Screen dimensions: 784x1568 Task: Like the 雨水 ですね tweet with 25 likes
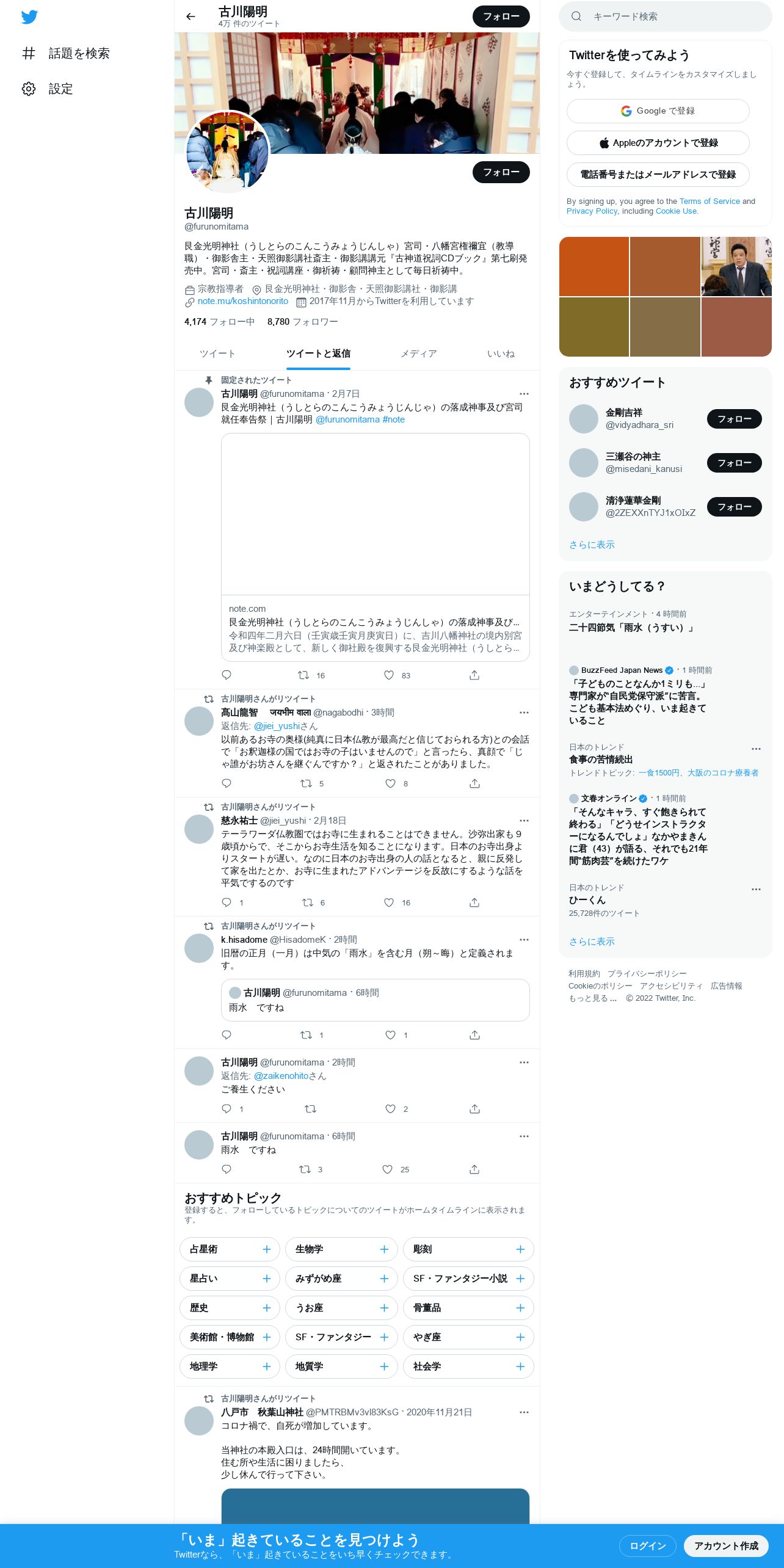pos(396,1169)
